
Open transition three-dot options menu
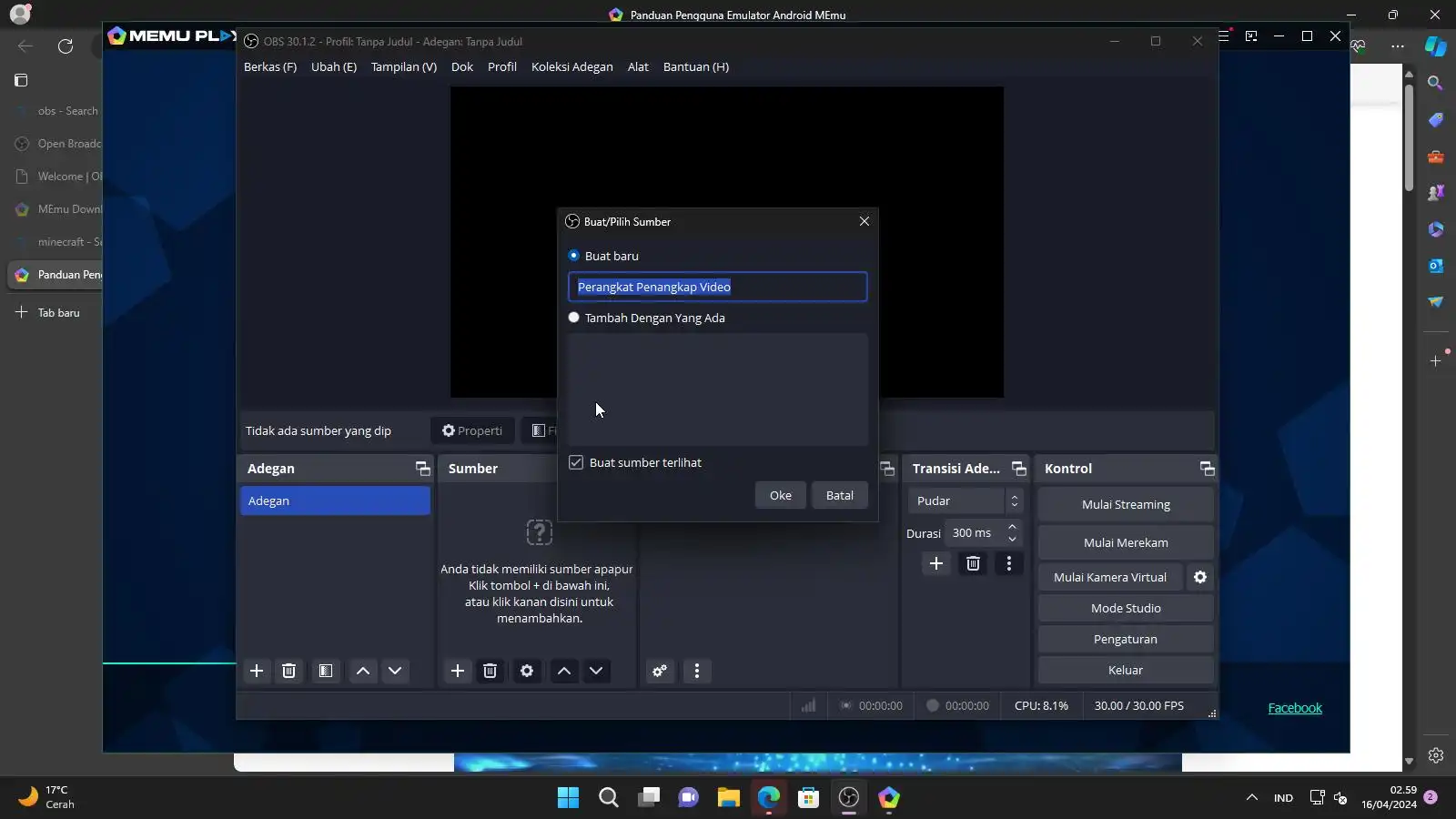(x=1009, y=563)
